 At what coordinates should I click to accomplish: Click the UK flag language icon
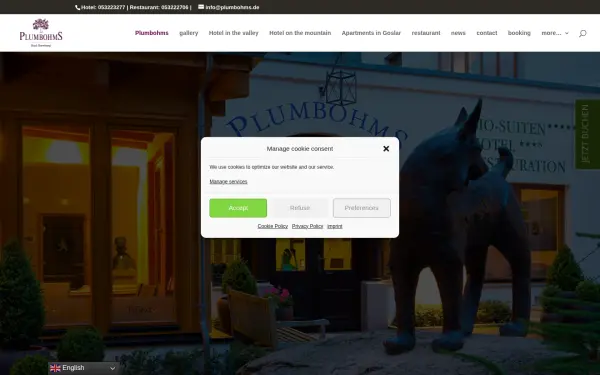click(55, 368)
